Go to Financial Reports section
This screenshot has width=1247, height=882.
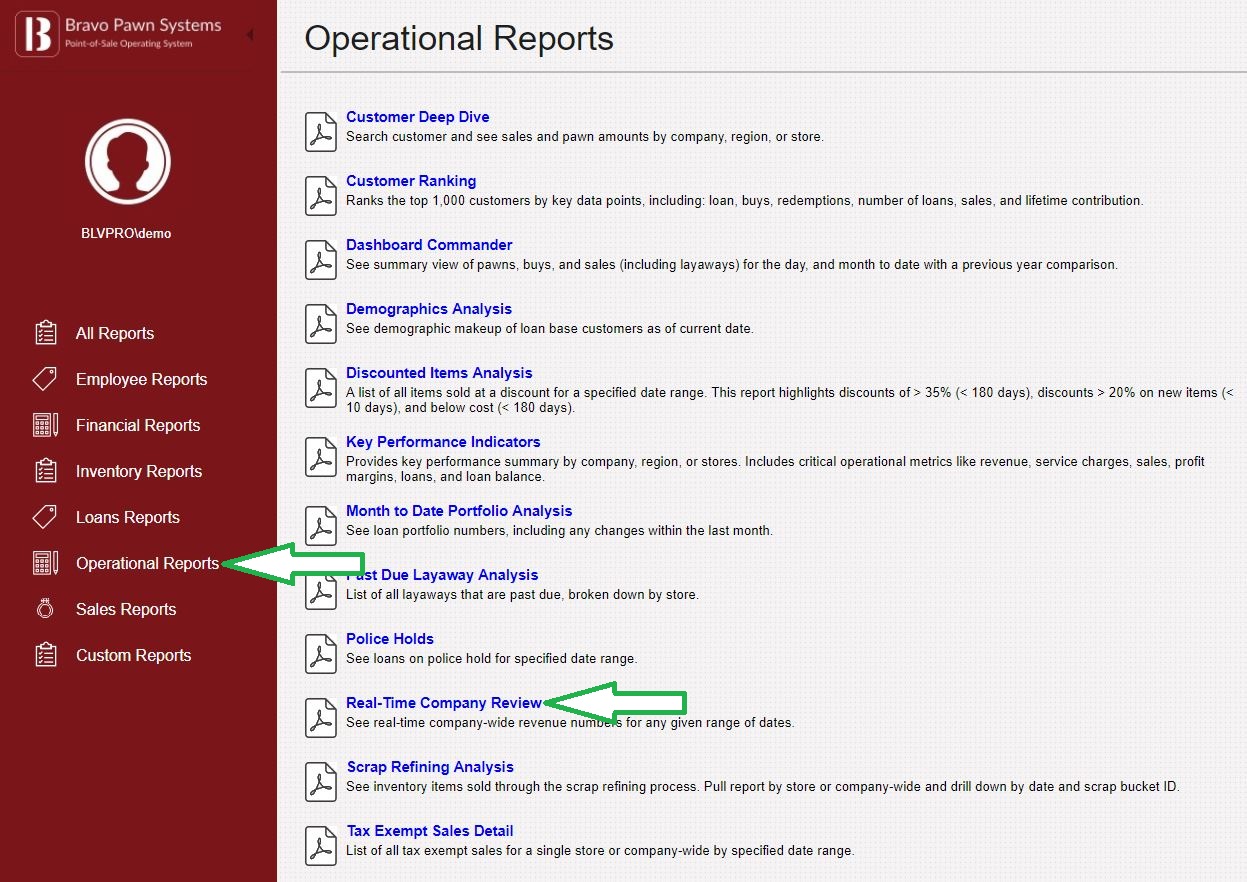(x=138, y=426)
